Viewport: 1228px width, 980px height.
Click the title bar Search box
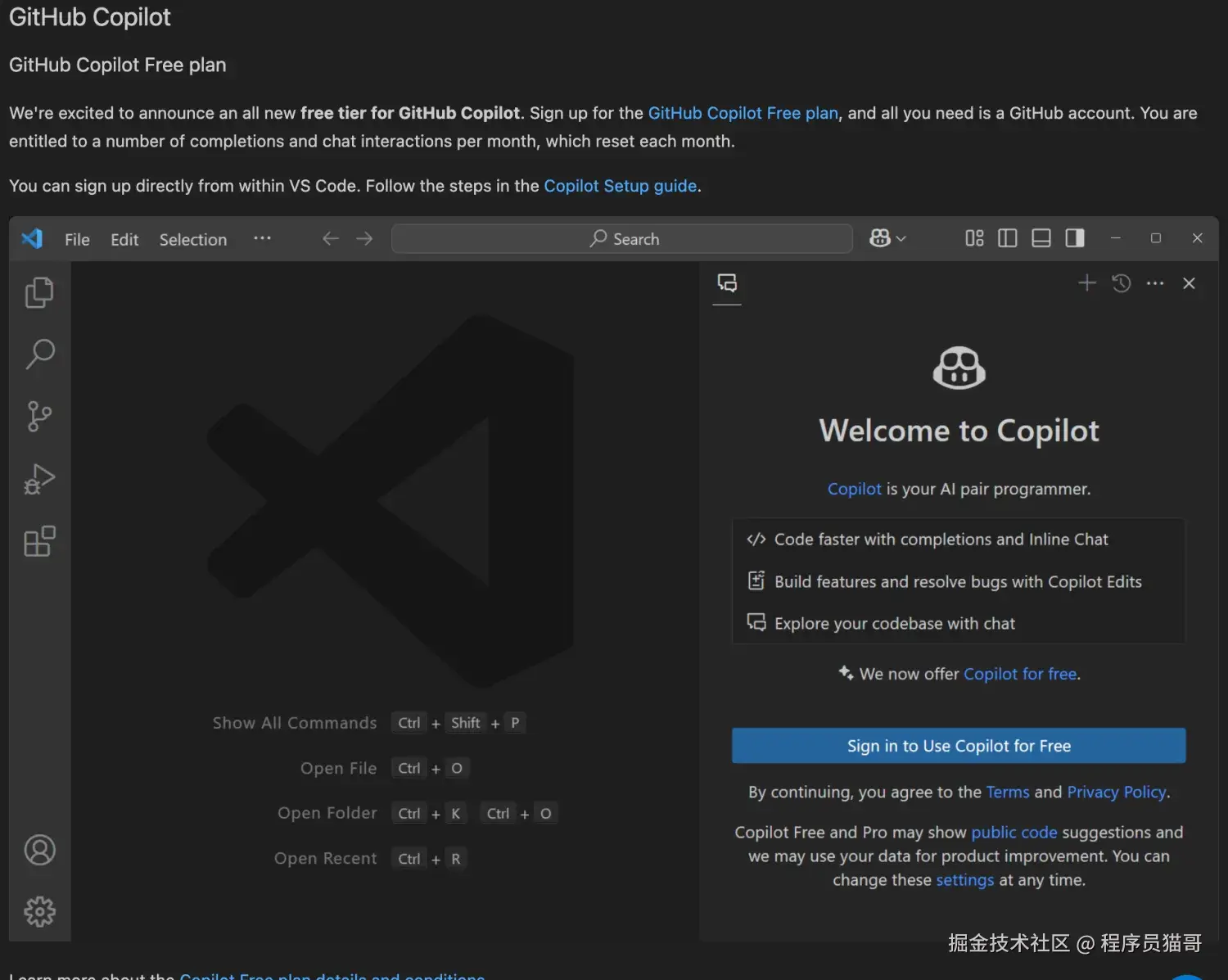(622, 238)
